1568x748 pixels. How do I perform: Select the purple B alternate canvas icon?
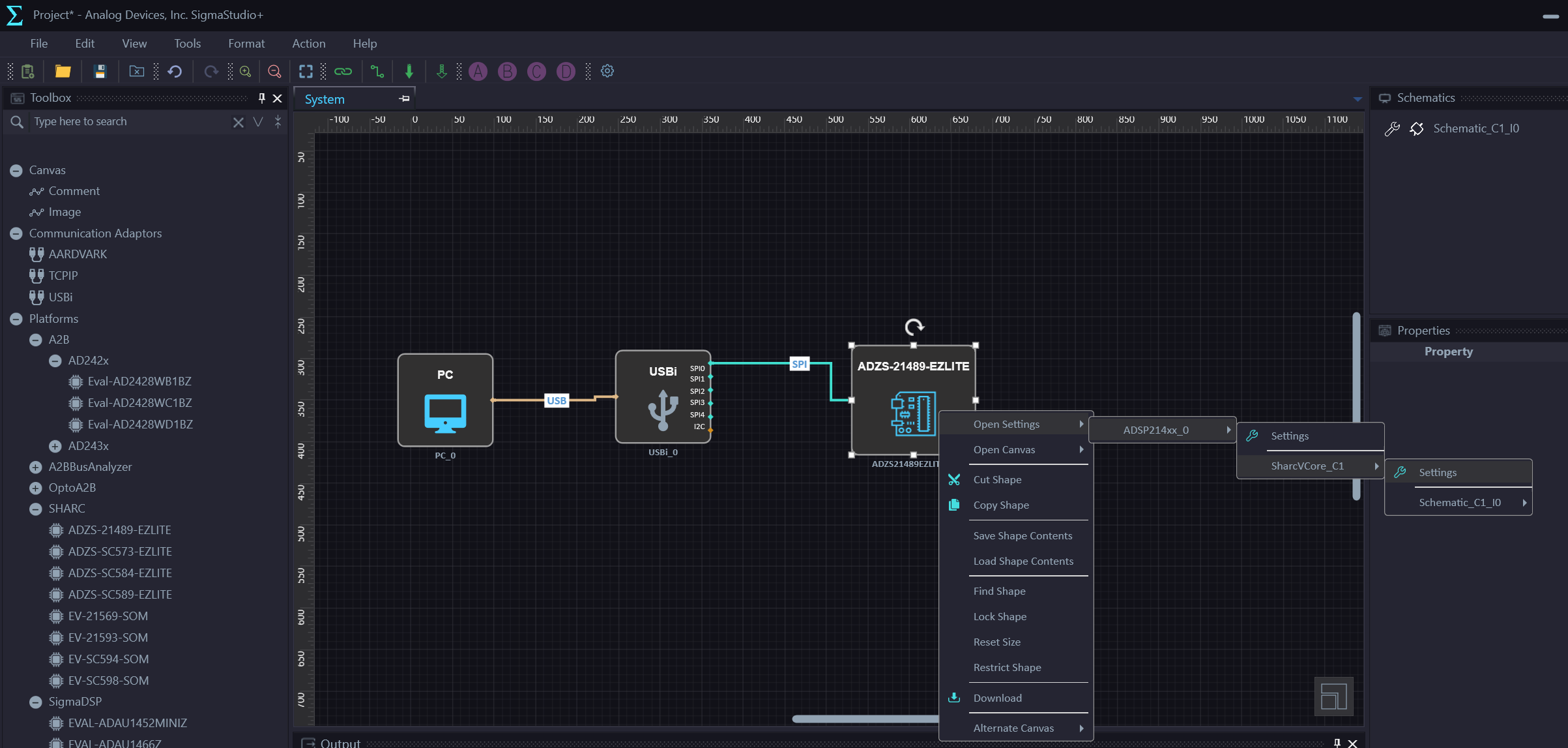[x=507, y=71]
